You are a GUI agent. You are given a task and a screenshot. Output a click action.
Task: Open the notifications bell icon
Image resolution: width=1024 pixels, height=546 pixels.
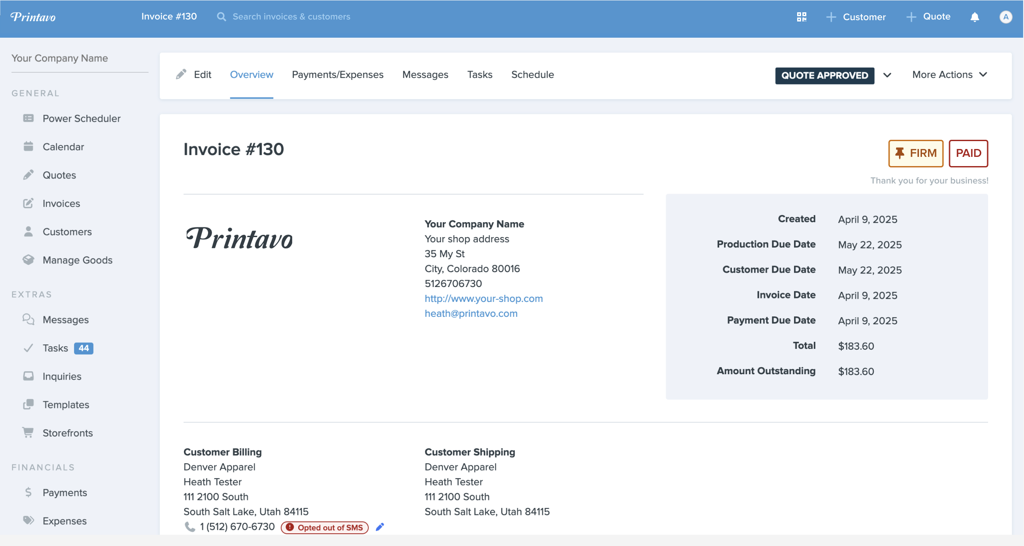[x=974, y=17]
